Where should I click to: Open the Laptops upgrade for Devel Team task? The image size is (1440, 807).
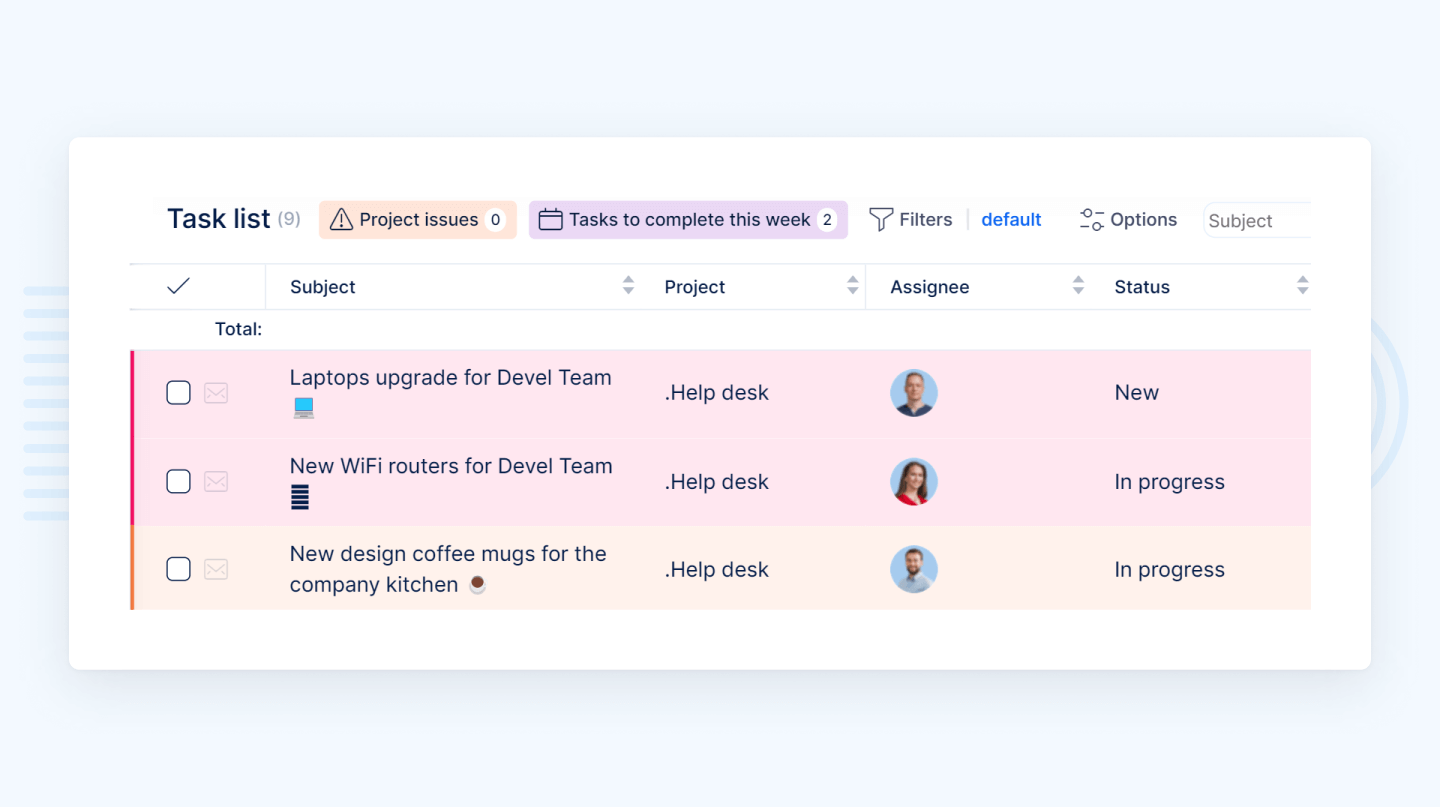[450, 378]
